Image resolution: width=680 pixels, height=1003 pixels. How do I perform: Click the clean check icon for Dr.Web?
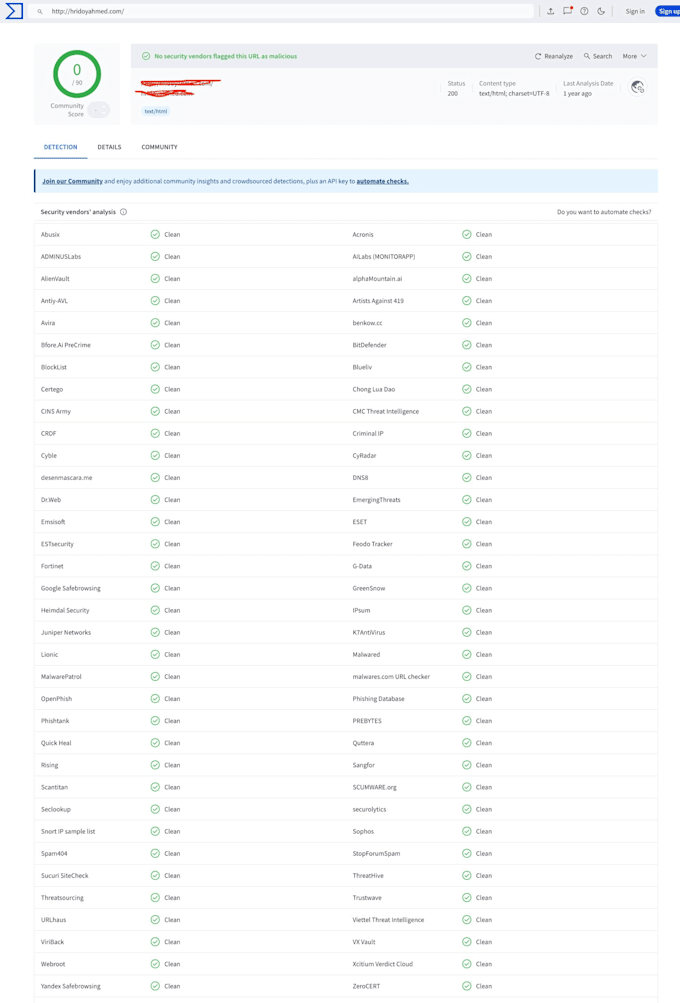click(x=155, y=500)
